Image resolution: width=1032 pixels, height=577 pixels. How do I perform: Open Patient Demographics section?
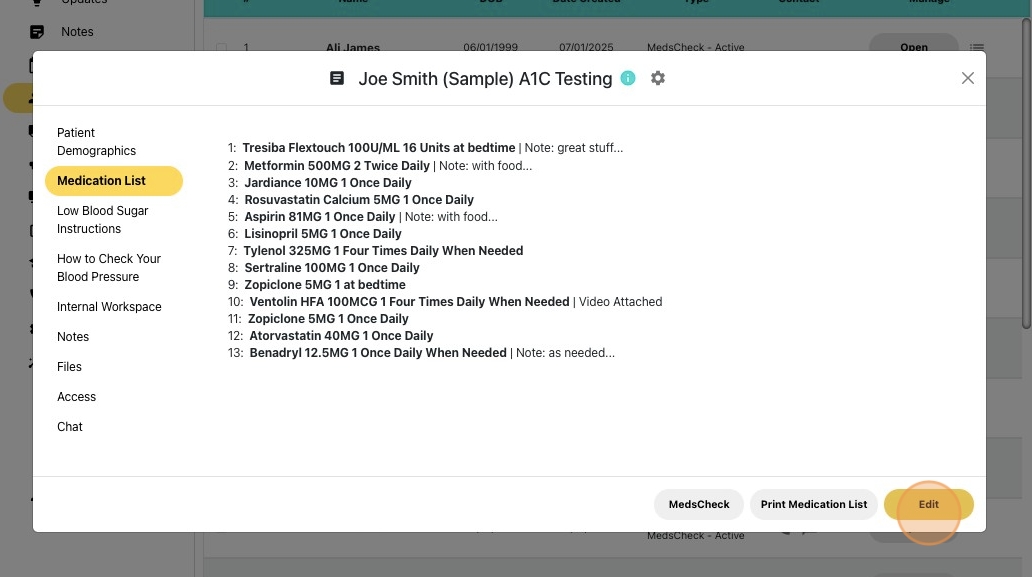96,141
